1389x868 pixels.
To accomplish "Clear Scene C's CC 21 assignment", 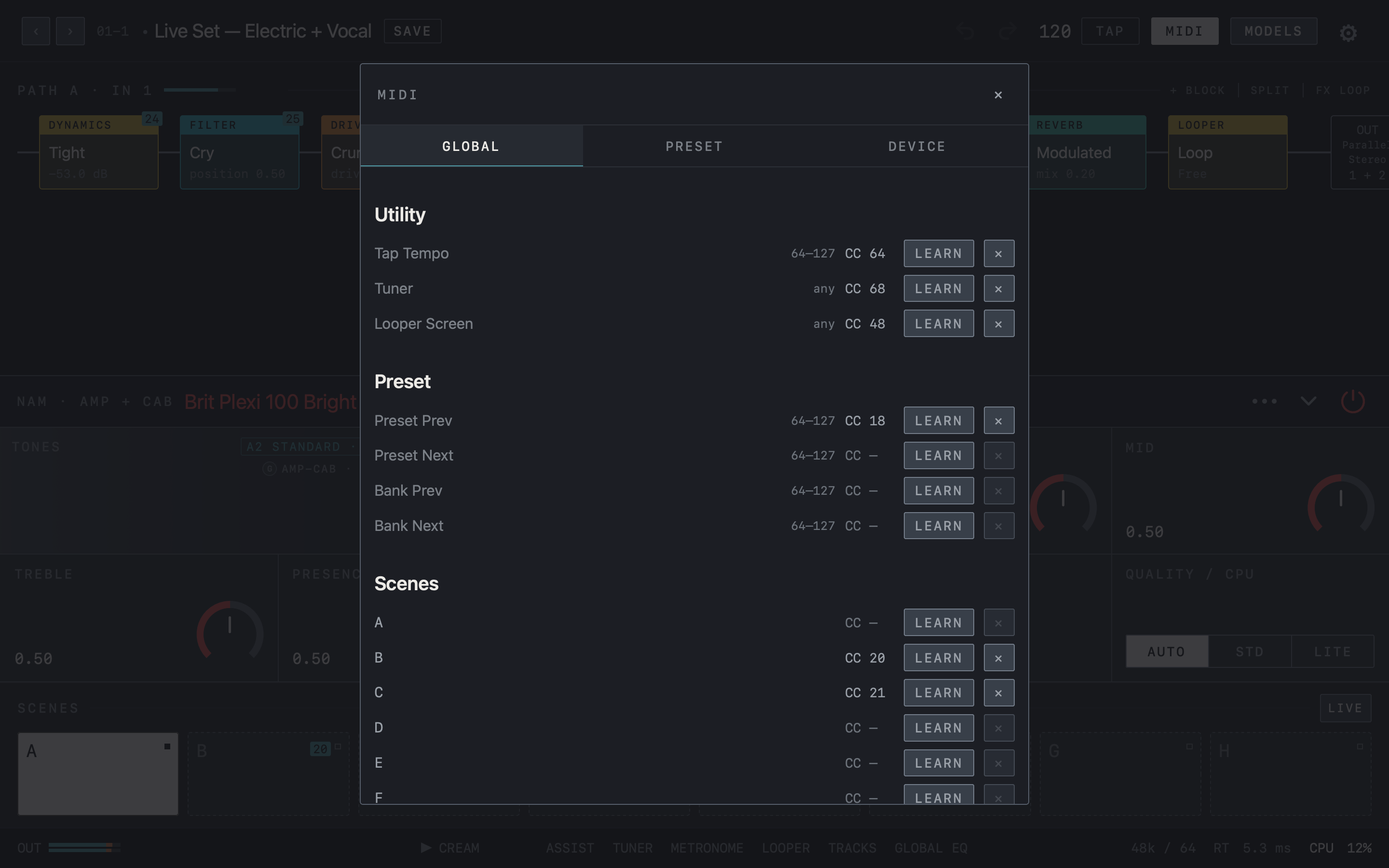I will [999, 693].
